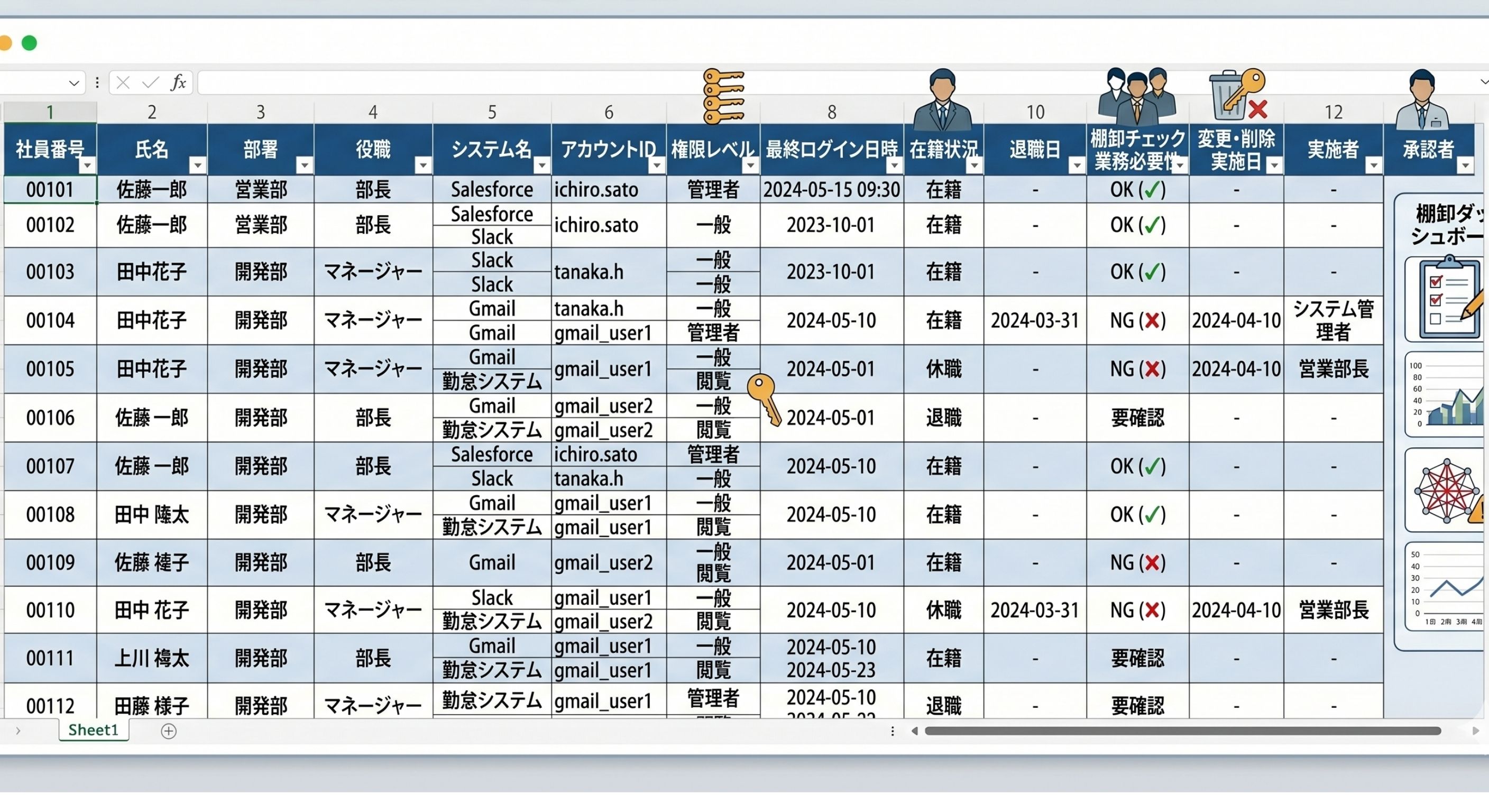Viewport: 1489px width, 812px height.
Task: Click the group of people icon
Action: [x=1136, y=95]
